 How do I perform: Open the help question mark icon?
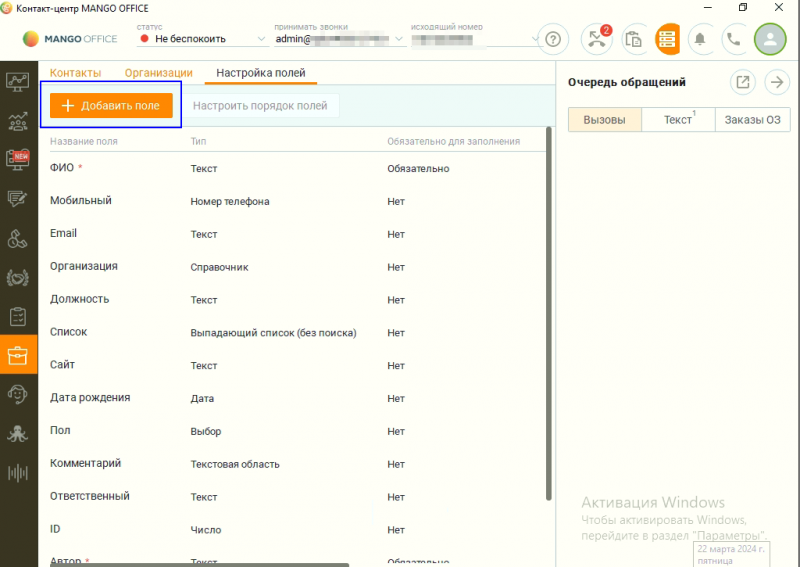click(x=552, y=39)
